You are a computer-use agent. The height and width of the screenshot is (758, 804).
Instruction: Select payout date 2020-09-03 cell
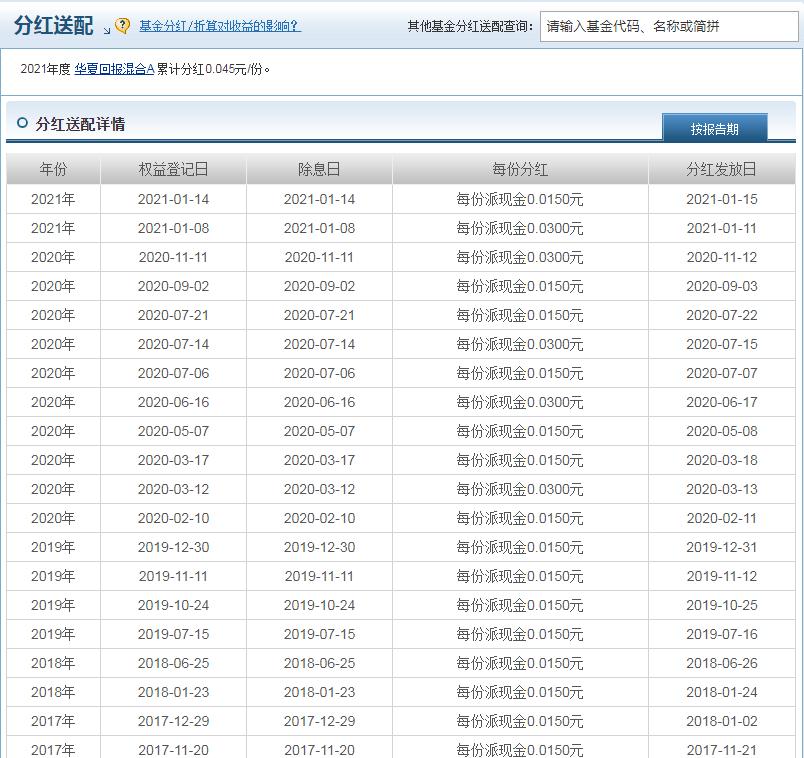[x=721, y=286]
